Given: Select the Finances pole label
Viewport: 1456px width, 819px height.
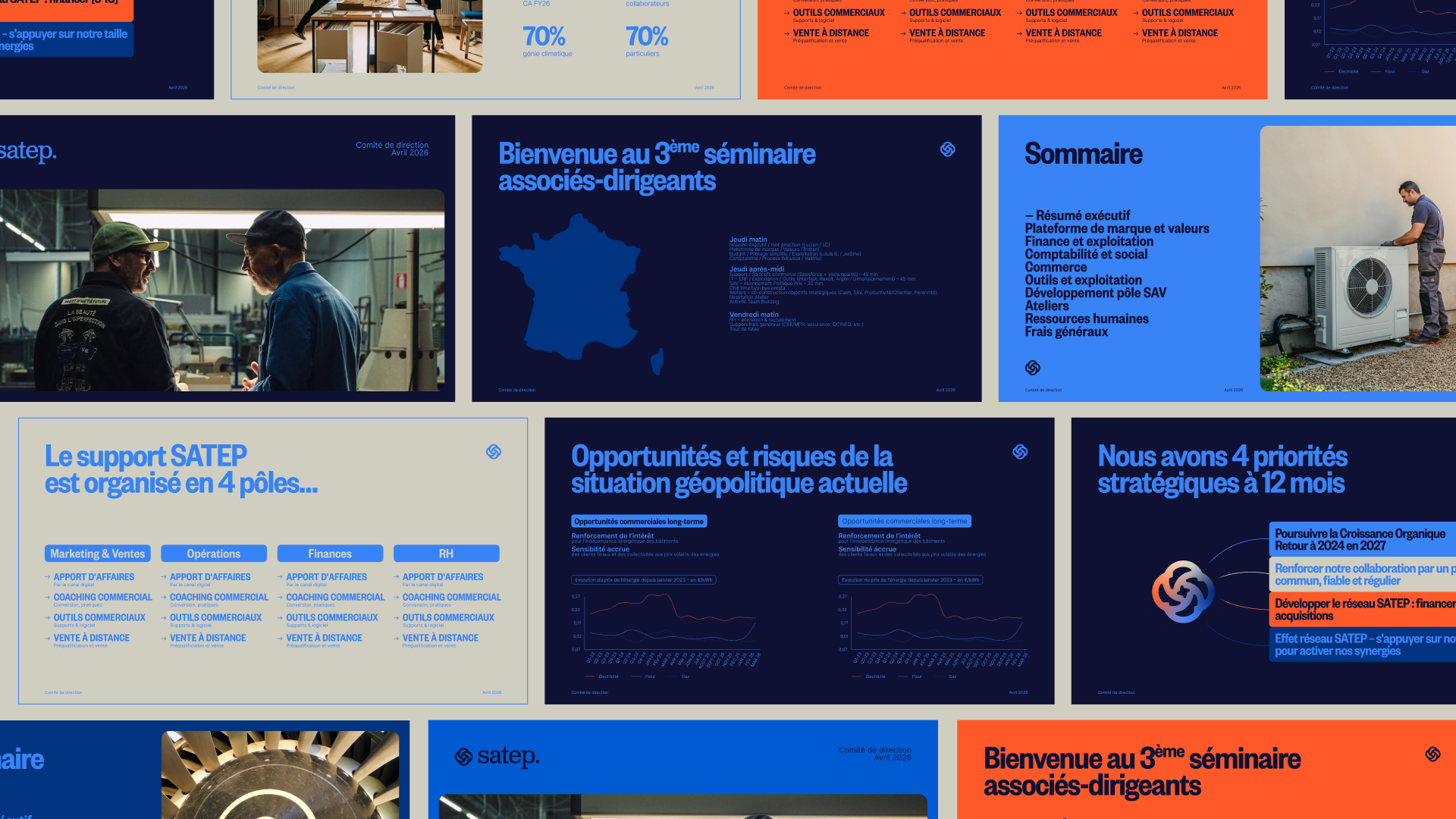Looking at the screenshot, I should tap(330, 554).
